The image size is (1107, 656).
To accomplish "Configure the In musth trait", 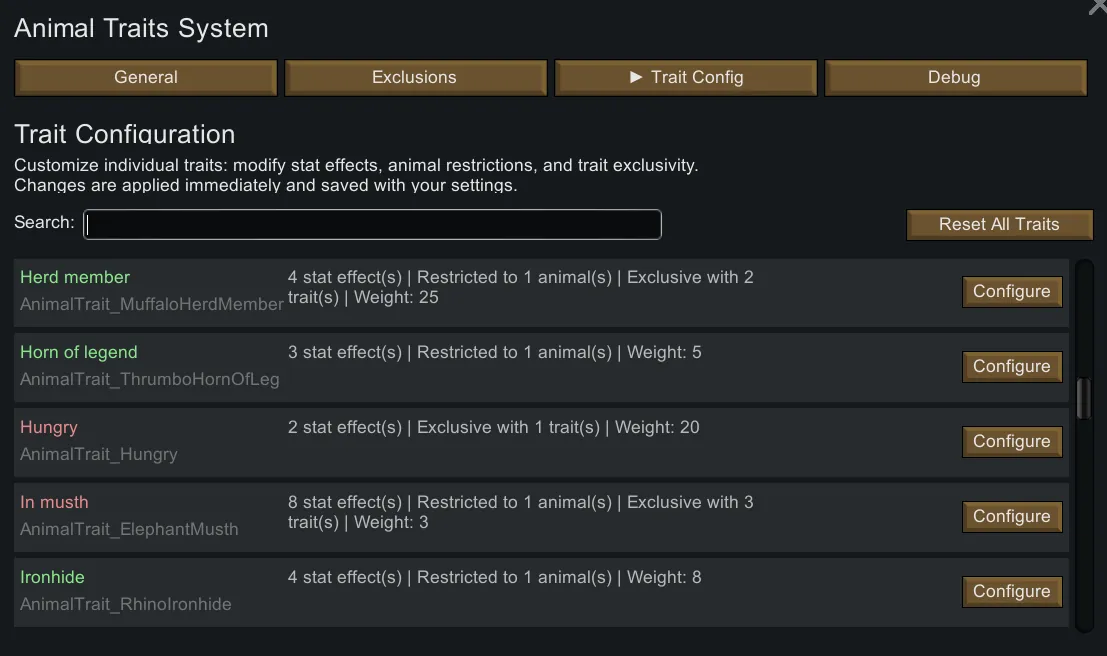I will 1012,517.
